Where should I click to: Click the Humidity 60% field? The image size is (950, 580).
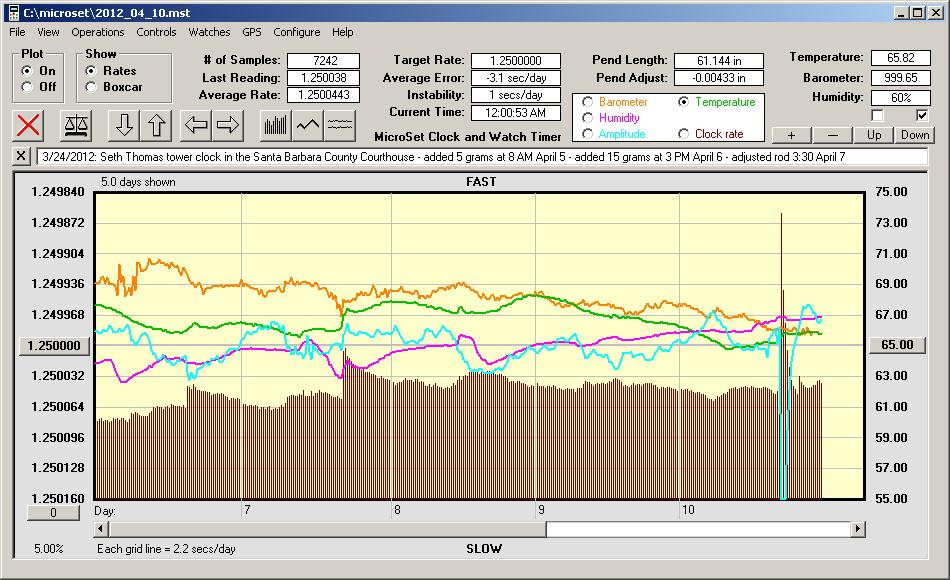click(900, 98)
